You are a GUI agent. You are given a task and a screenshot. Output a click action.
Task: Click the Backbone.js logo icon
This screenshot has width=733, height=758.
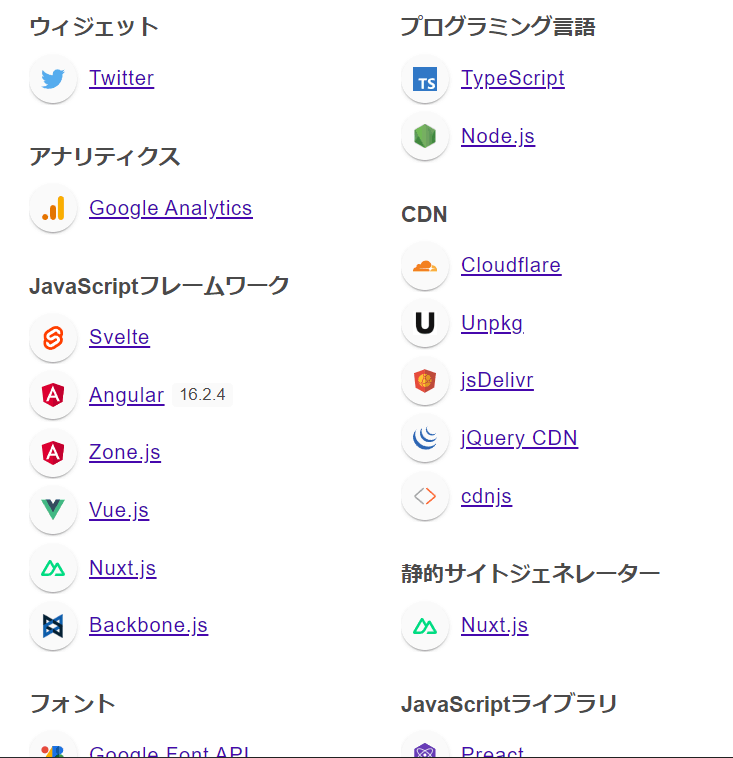53,626
